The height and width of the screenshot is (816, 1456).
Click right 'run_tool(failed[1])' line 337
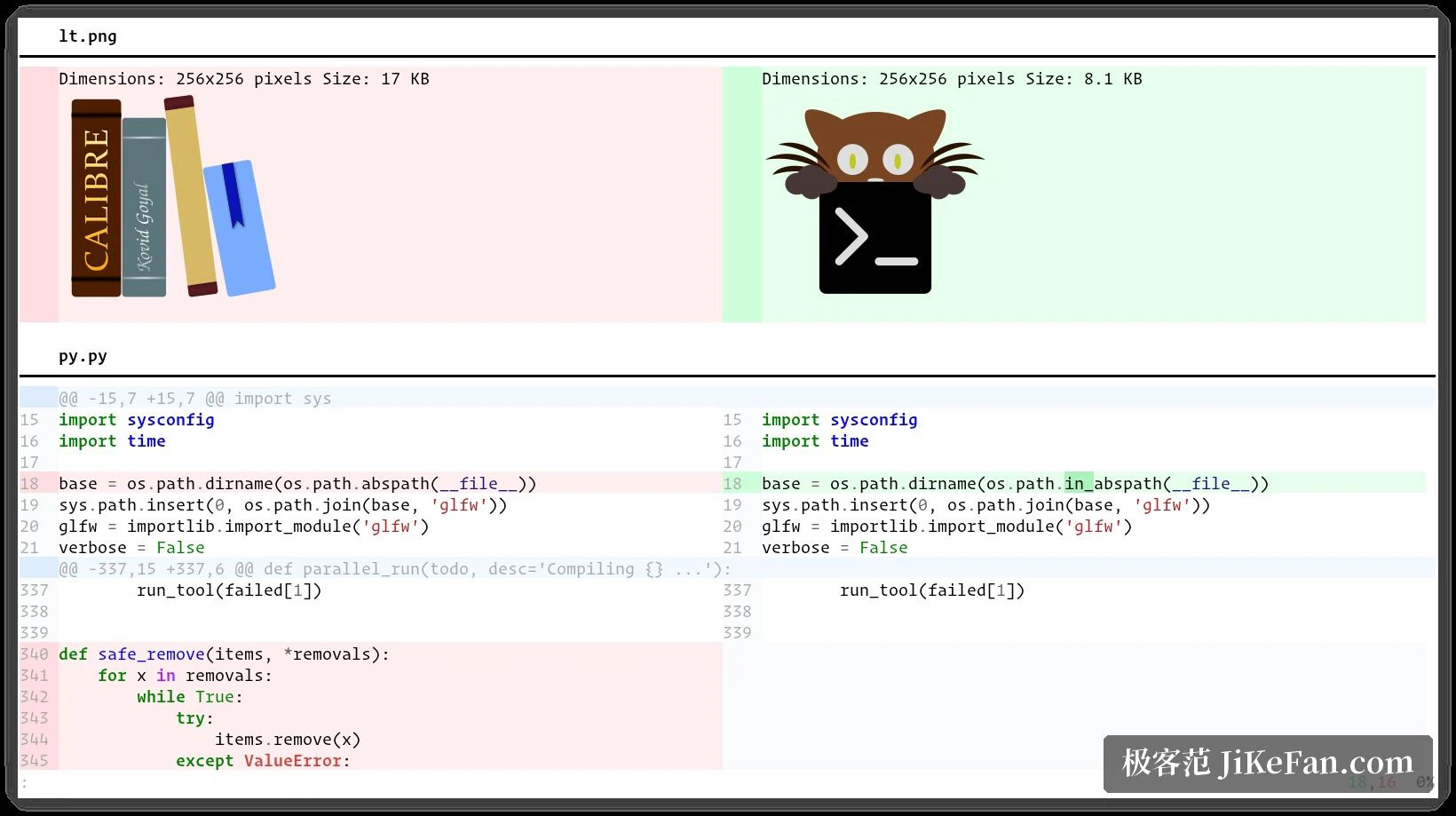(932, 590)
